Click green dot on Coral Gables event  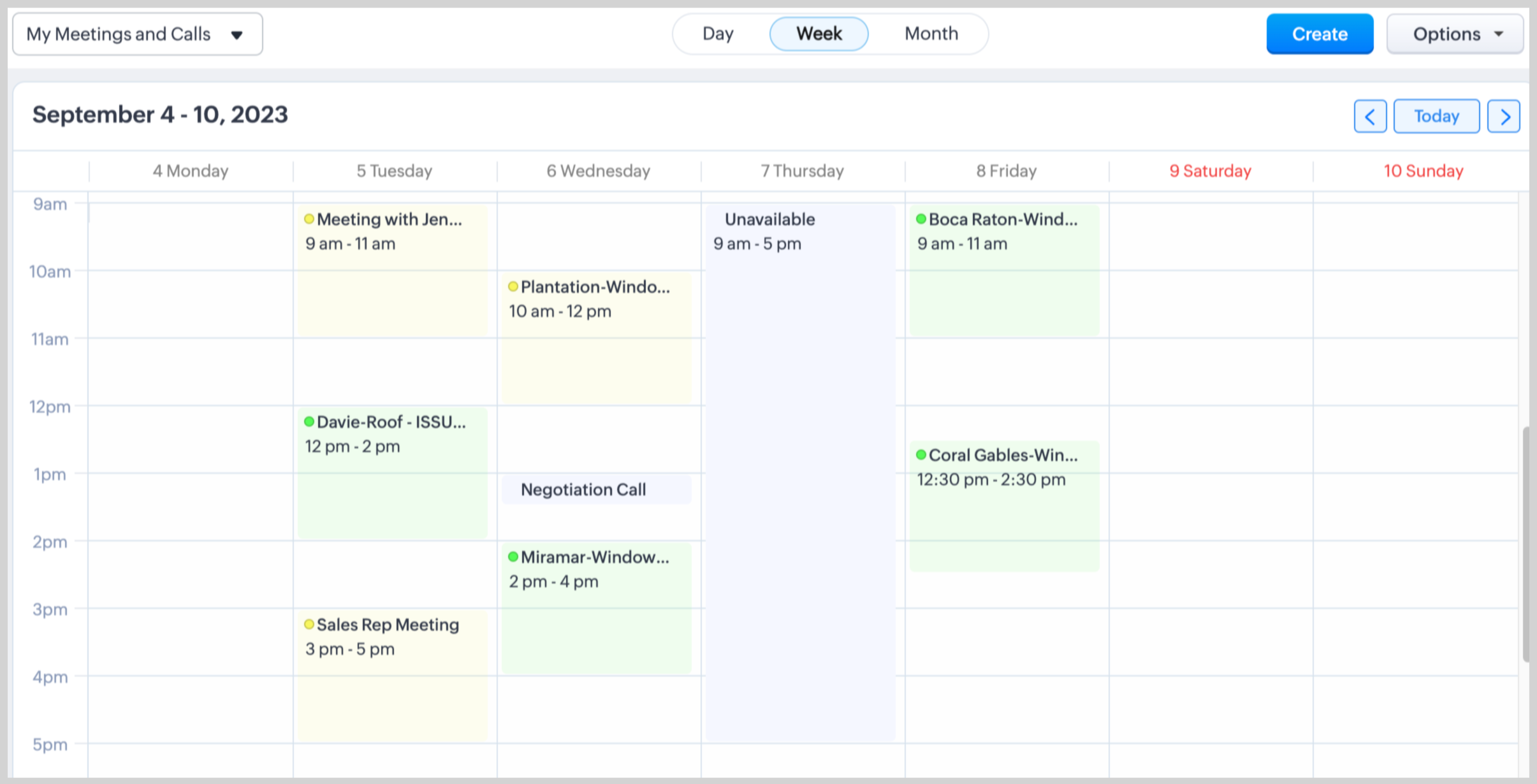tap(921, 454)
